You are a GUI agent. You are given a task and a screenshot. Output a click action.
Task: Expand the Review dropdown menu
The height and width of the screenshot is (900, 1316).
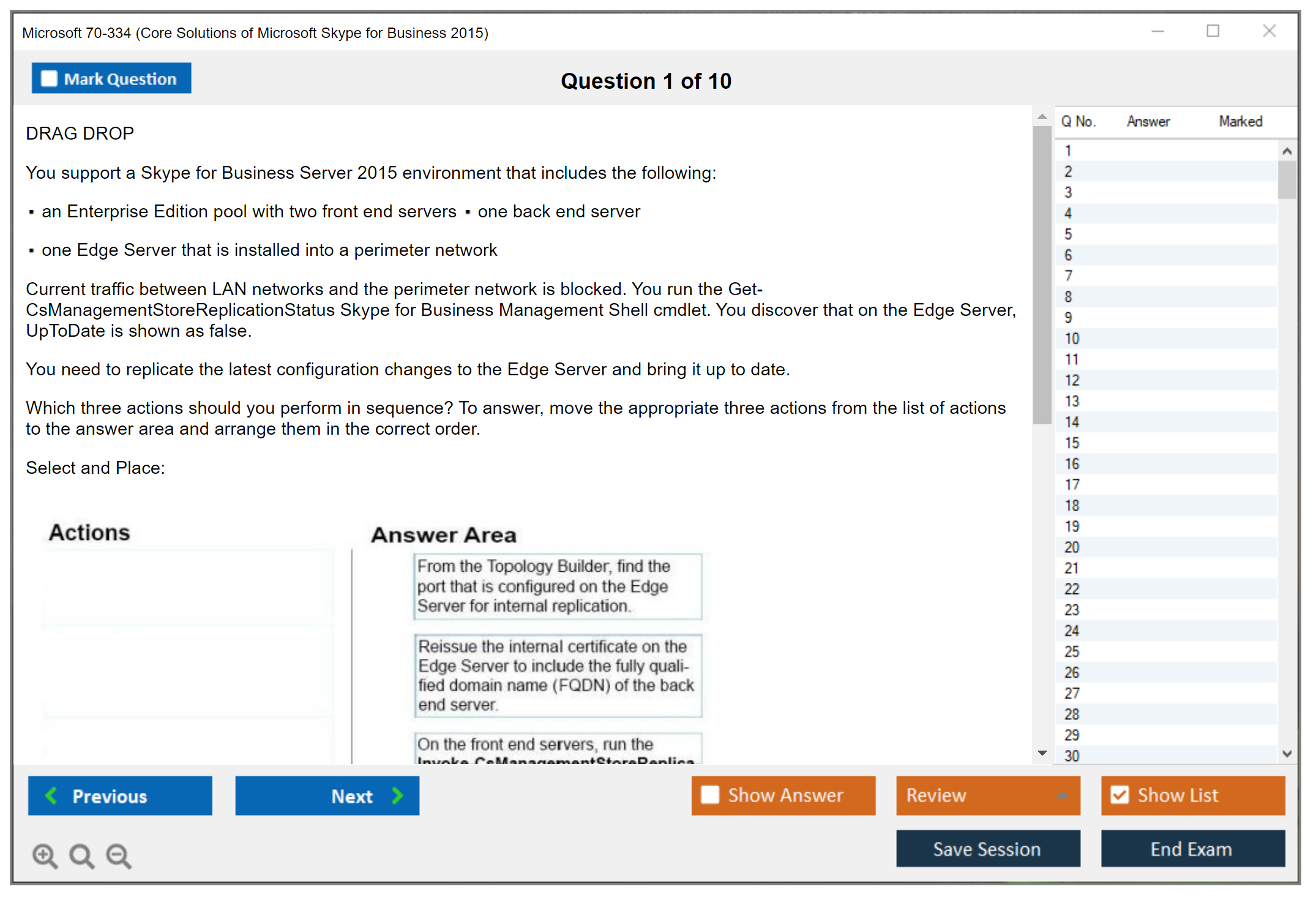pos(1062,795)
